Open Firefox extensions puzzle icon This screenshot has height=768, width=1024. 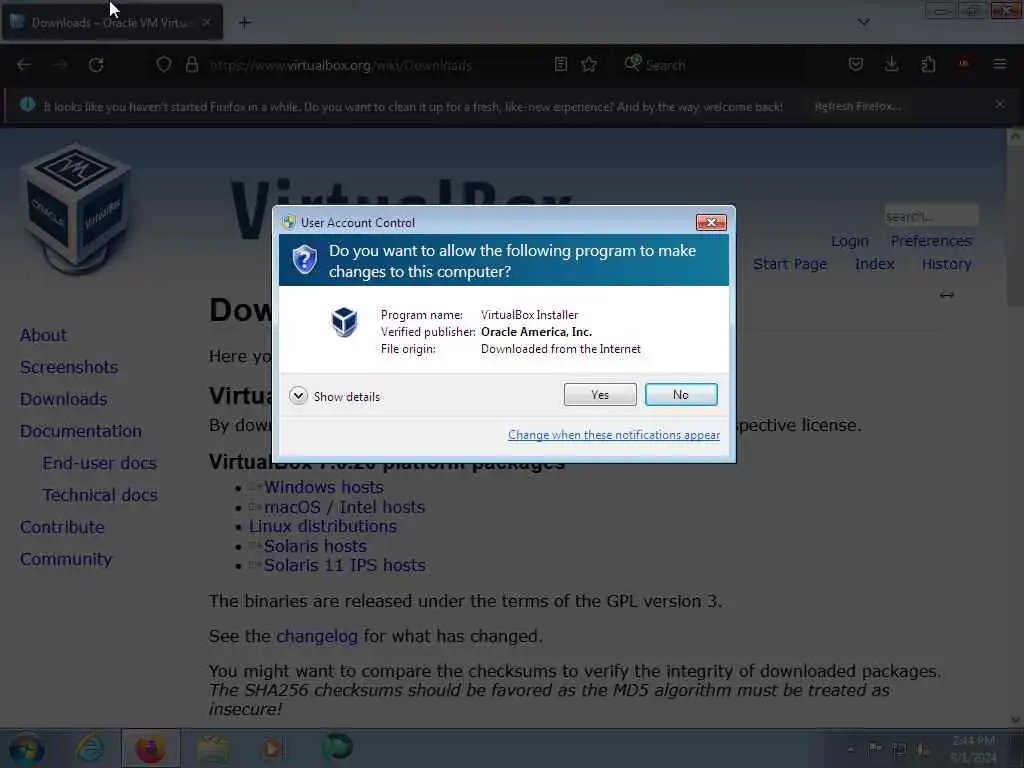click(x=928, y=64)
